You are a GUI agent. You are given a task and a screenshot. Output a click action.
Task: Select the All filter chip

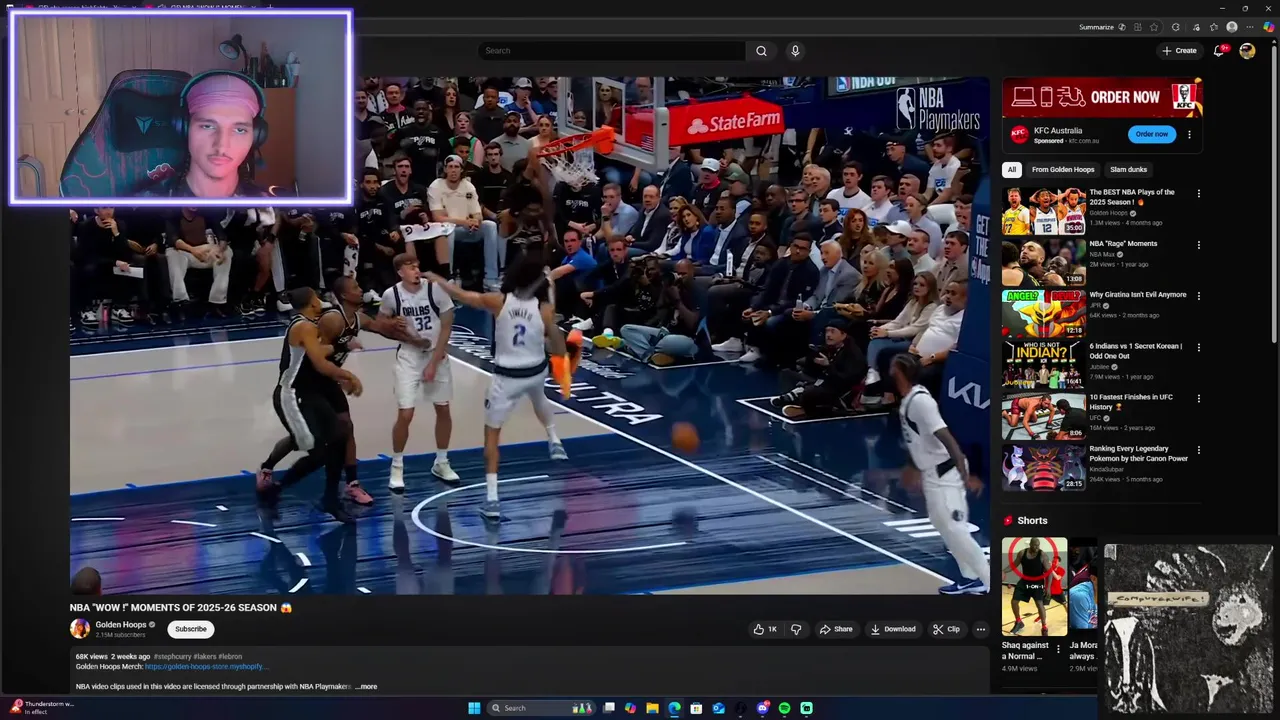click(x=1012, y=169)
